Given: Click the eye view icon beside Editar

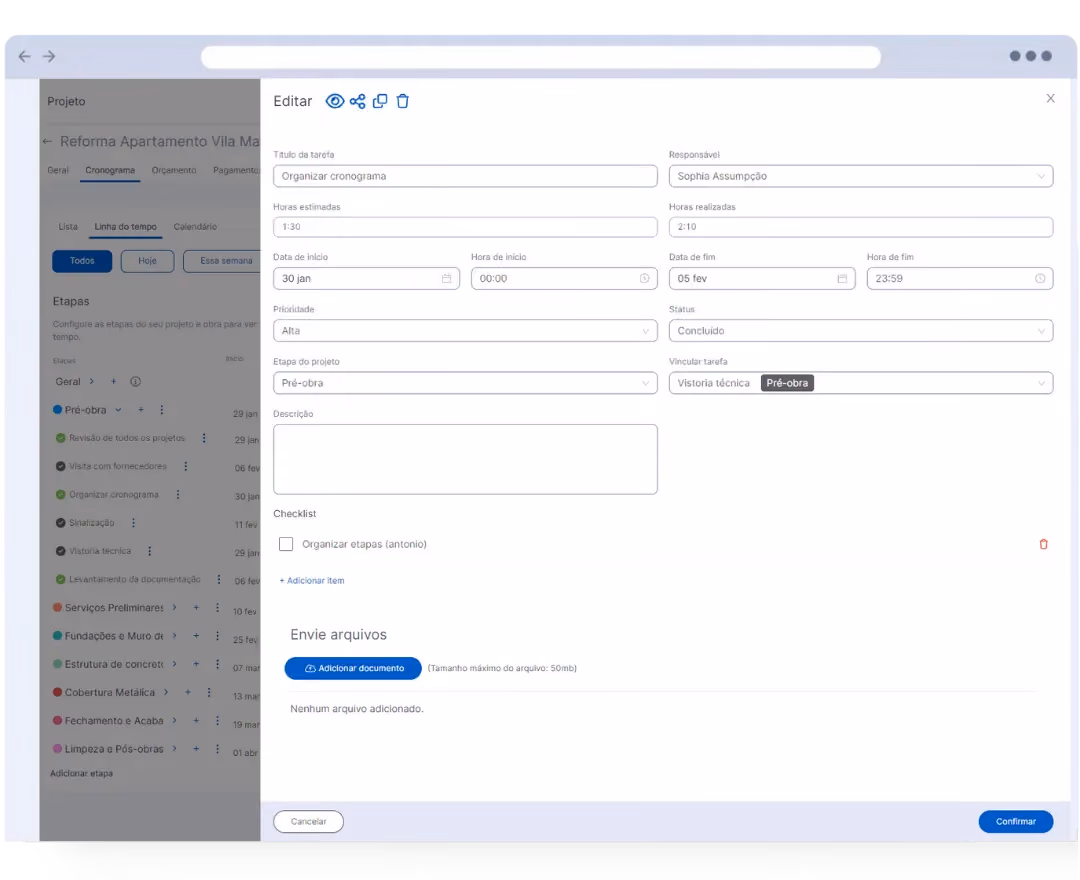Looking at the screenshot, I should tap(335, 101).
